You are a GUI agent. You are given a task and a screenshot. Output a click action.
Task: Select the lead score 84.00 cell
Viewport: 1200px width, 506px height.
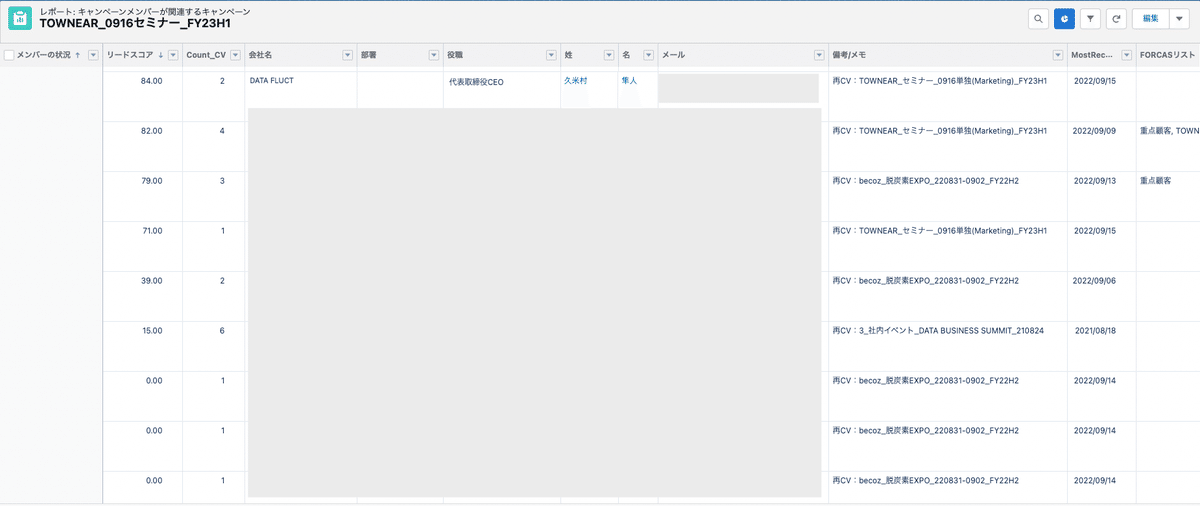pyautogui.click(x=143, y=96)
